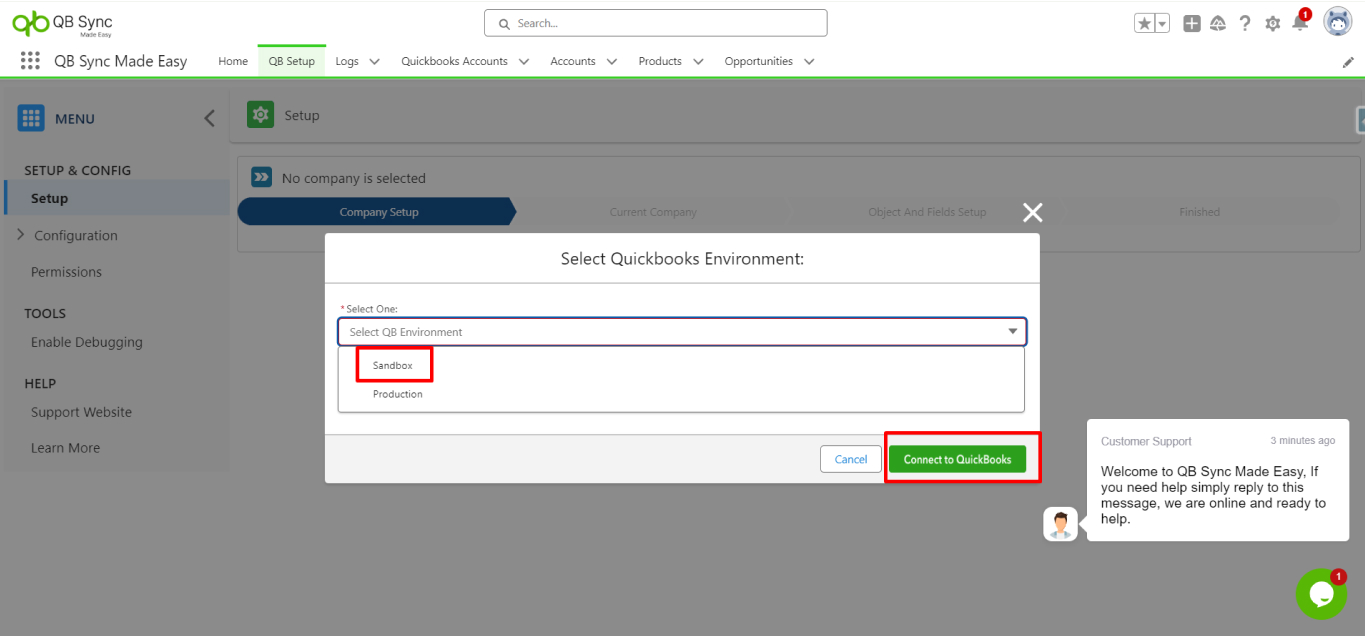Choose Production from the environment list
This screenshot has height=637, width=1365.
(398, 394)
